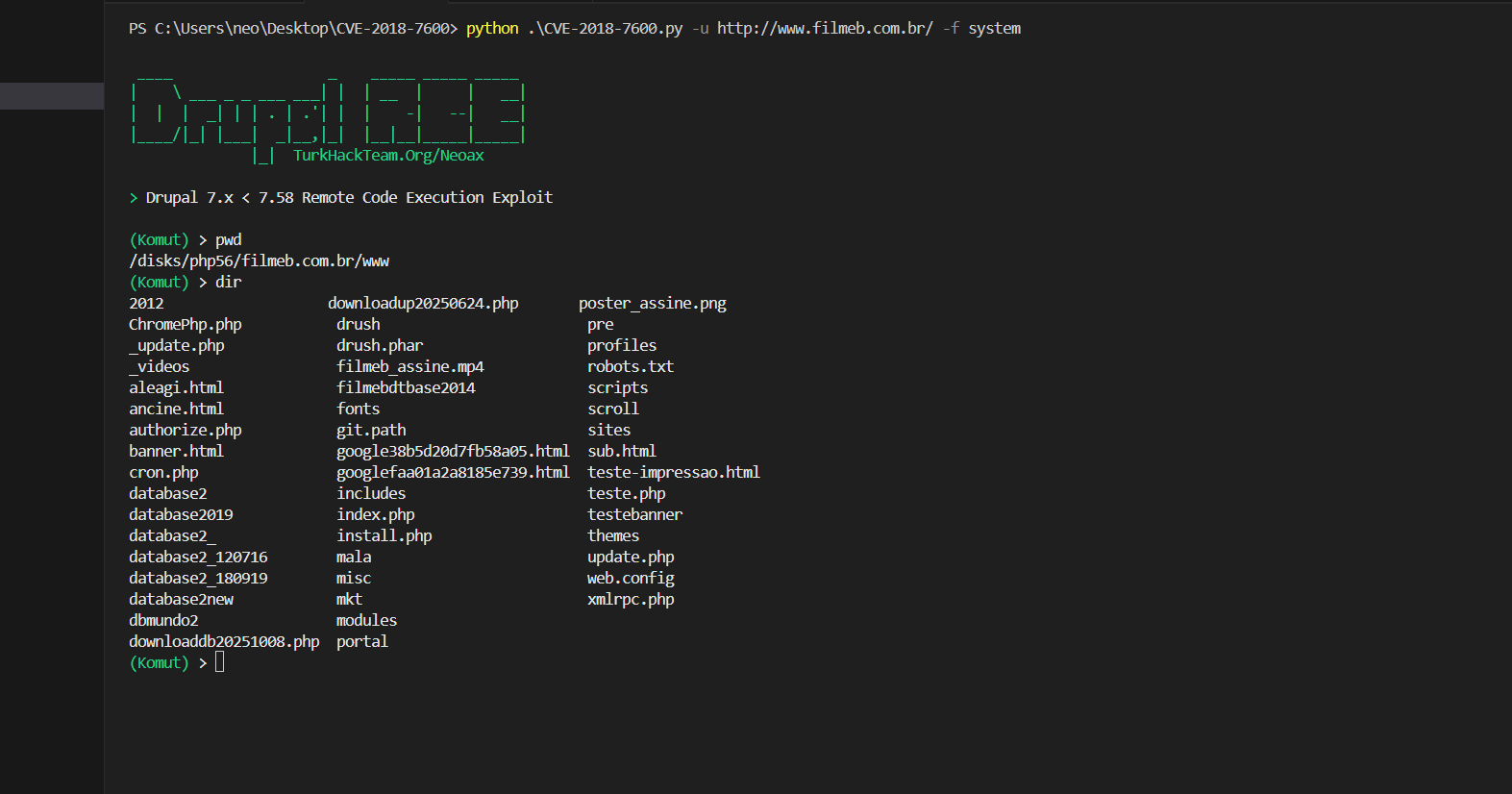Click the database2_120716 entry
Image resolution: width=1512 pixels, height=794 pixels.
pos(198,558)
